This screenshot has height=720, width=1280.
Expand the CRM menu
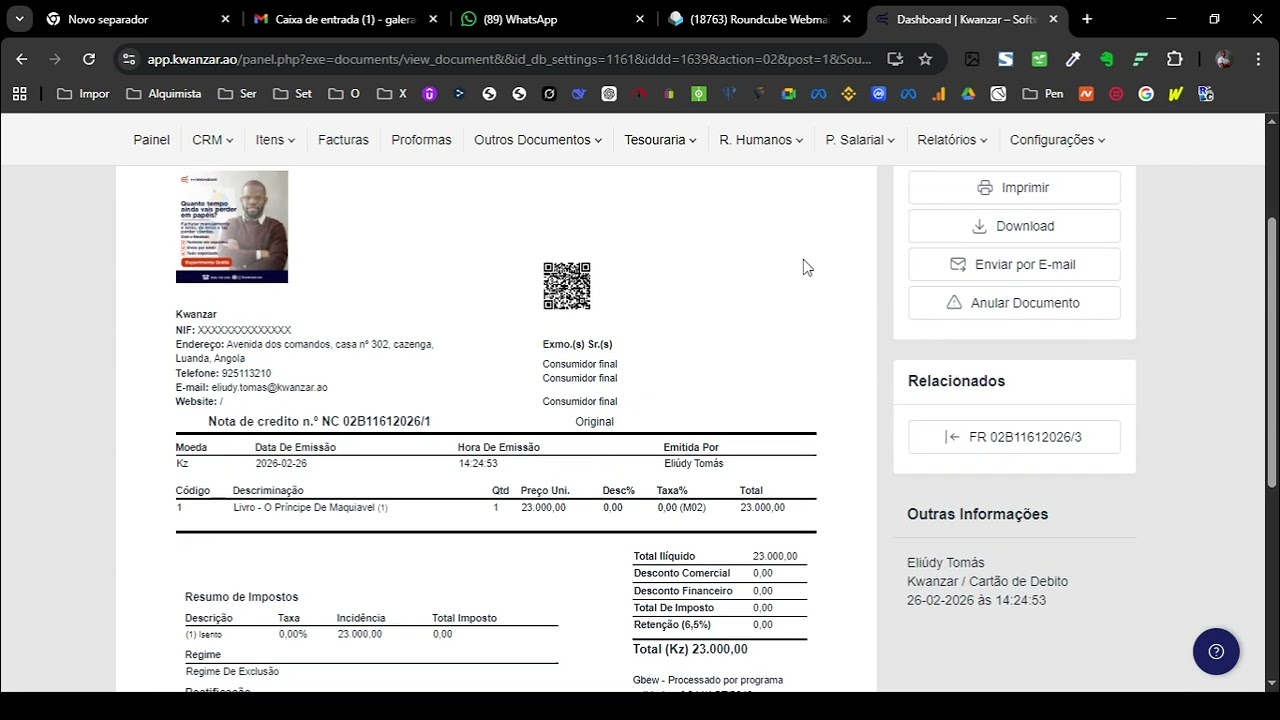tap(212, 140)
